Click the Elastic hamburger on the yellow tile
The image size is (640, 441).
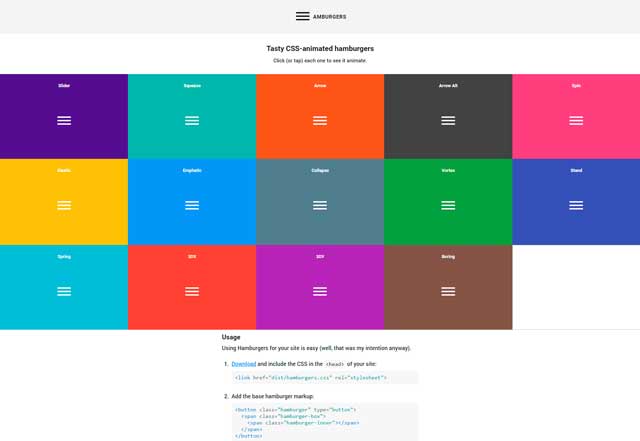[x=64, y=205]
